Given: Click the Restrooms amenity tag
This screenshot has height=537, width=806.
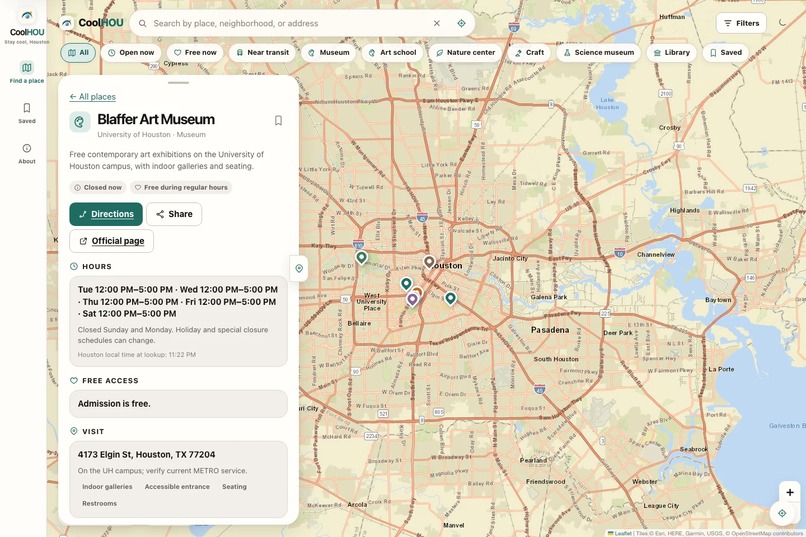Looking at the screenshot, I should pyautogui.click(x=100, y=504).
